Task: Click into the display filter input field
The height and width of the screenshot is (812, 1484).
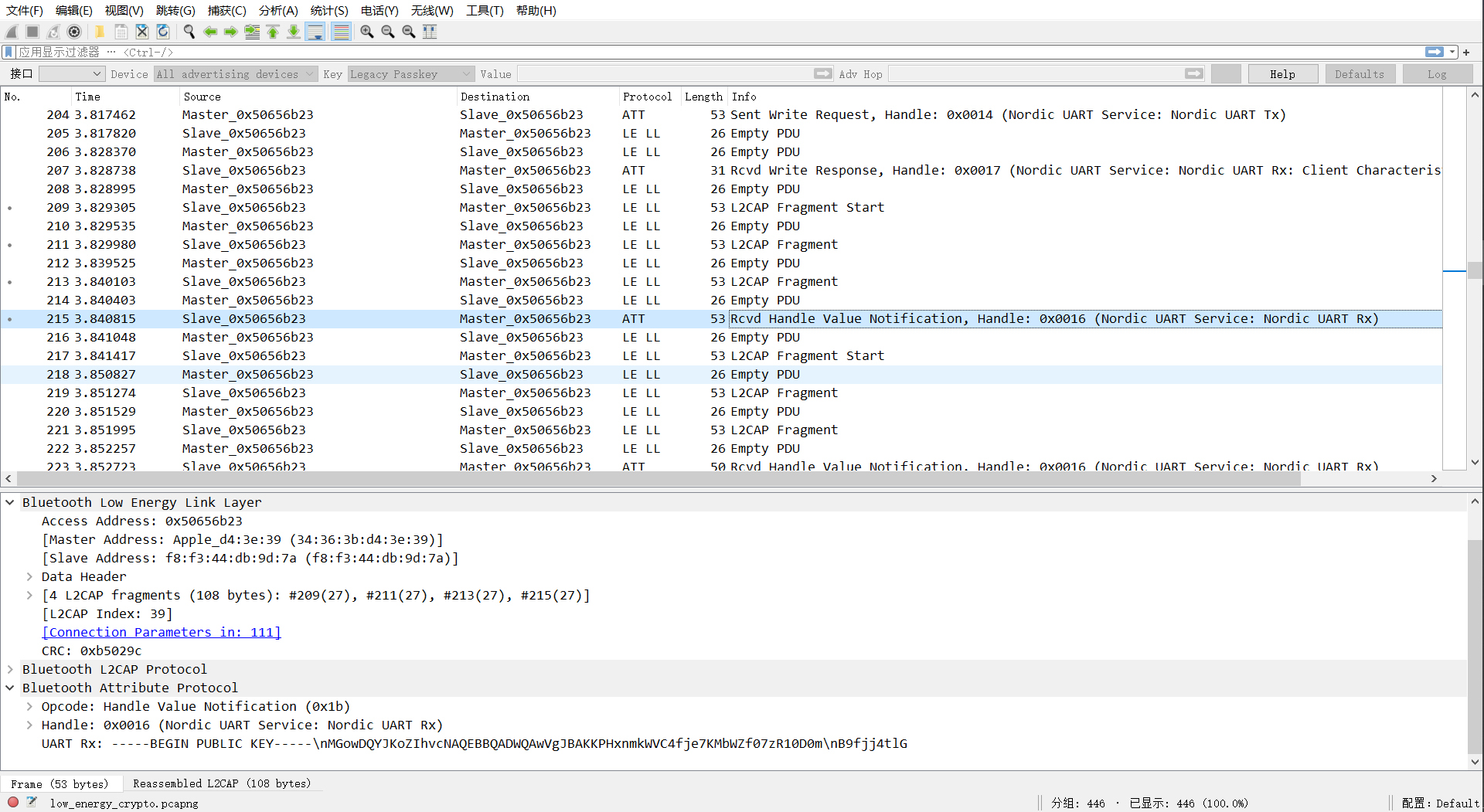Action: click(719, 52)
